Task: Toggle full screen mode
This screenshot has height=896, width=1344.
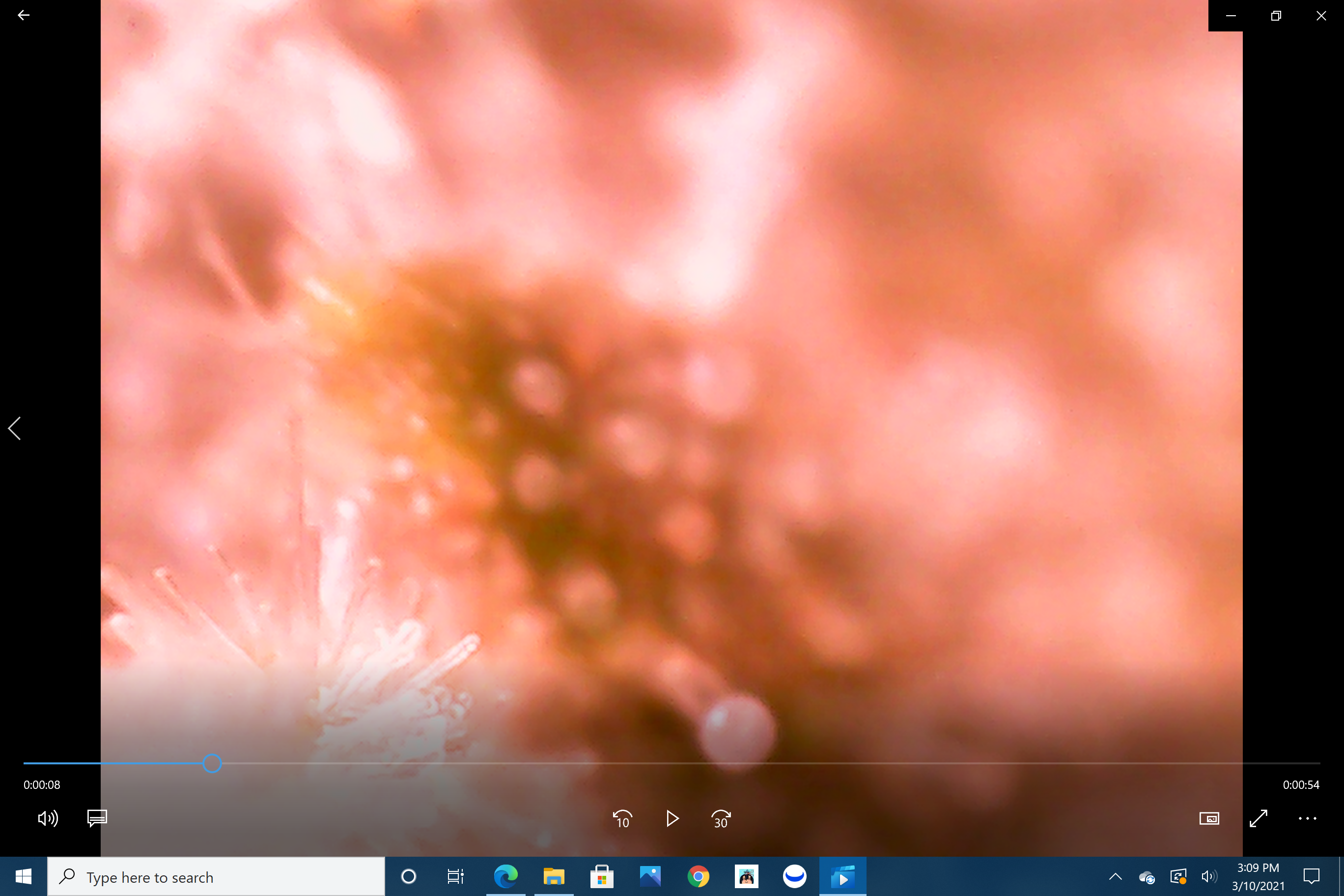Action: [1259, 818]
